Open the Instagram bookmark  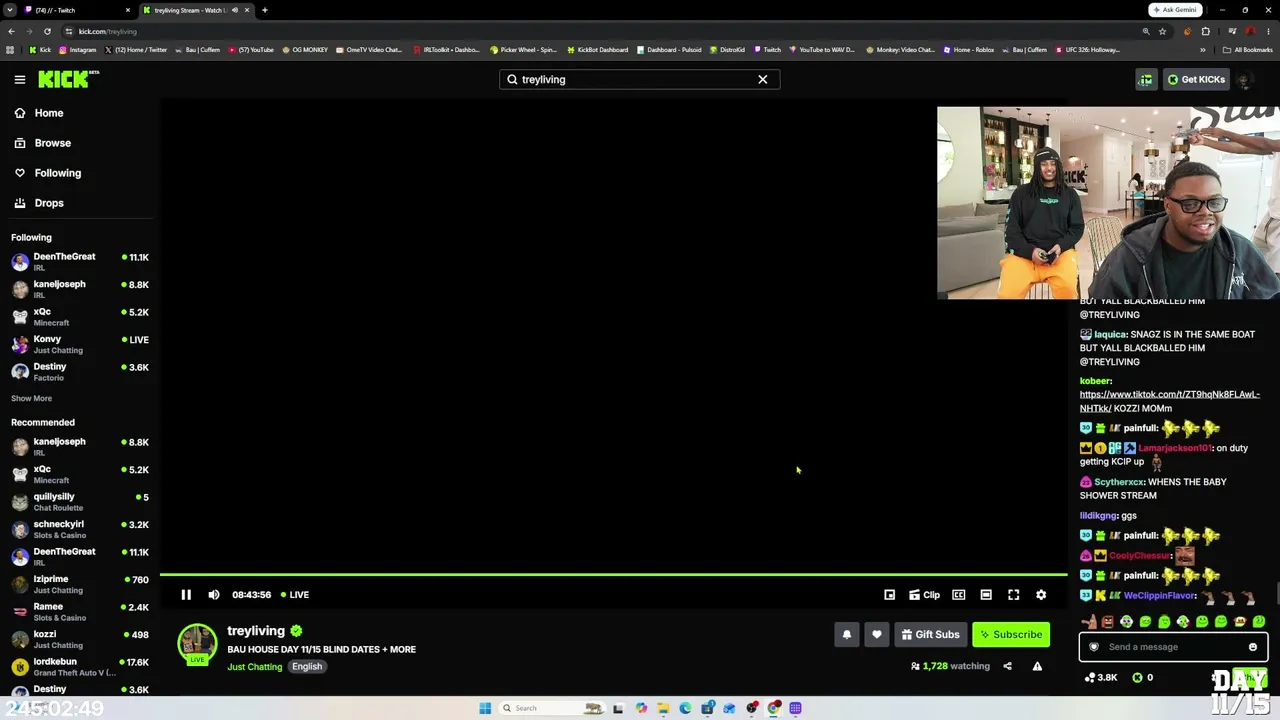(x=78, y=50)
